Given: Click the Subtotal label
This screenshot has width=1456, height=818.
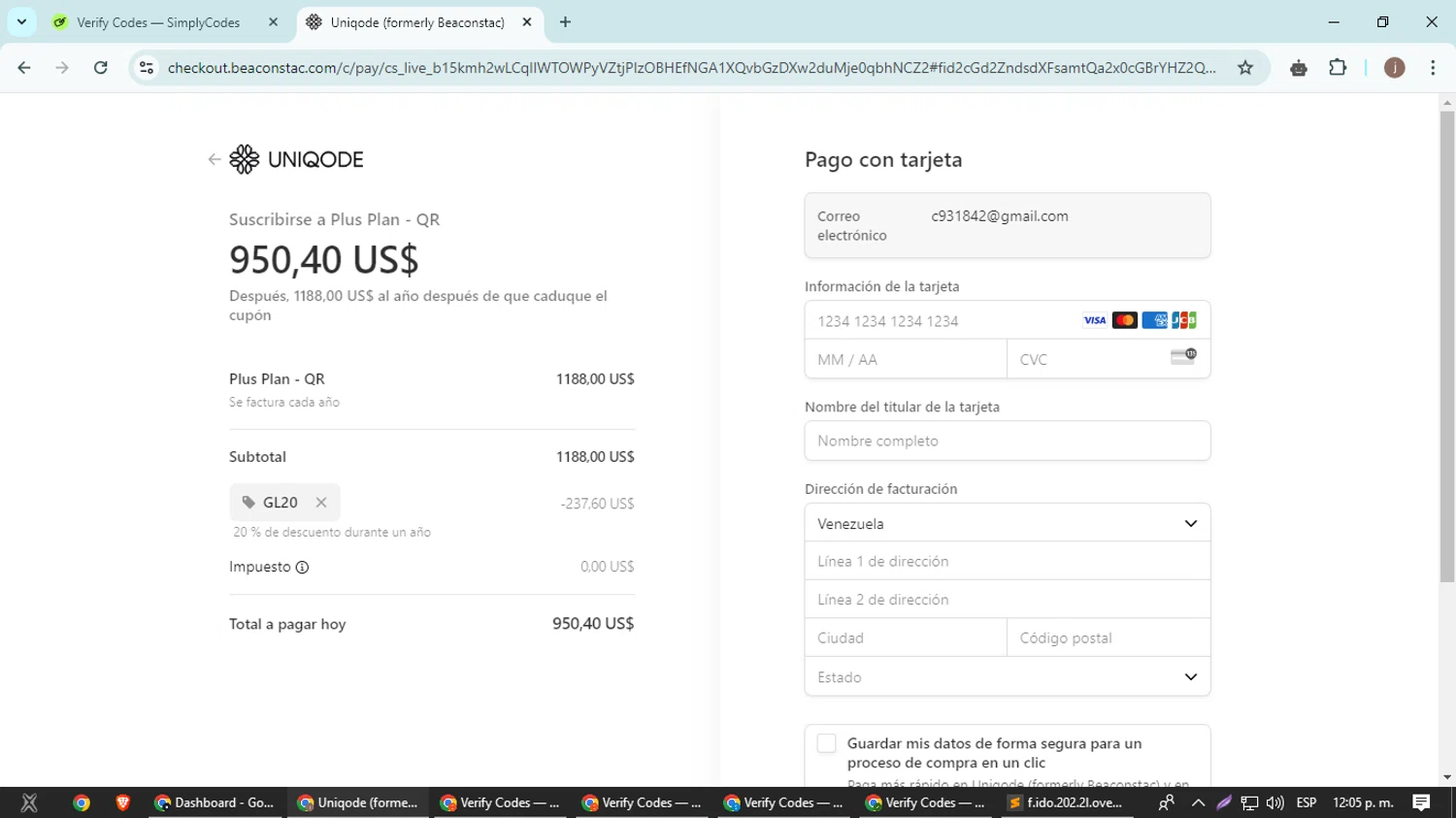Looking at the screenshot, I should (x=257, y=457).
